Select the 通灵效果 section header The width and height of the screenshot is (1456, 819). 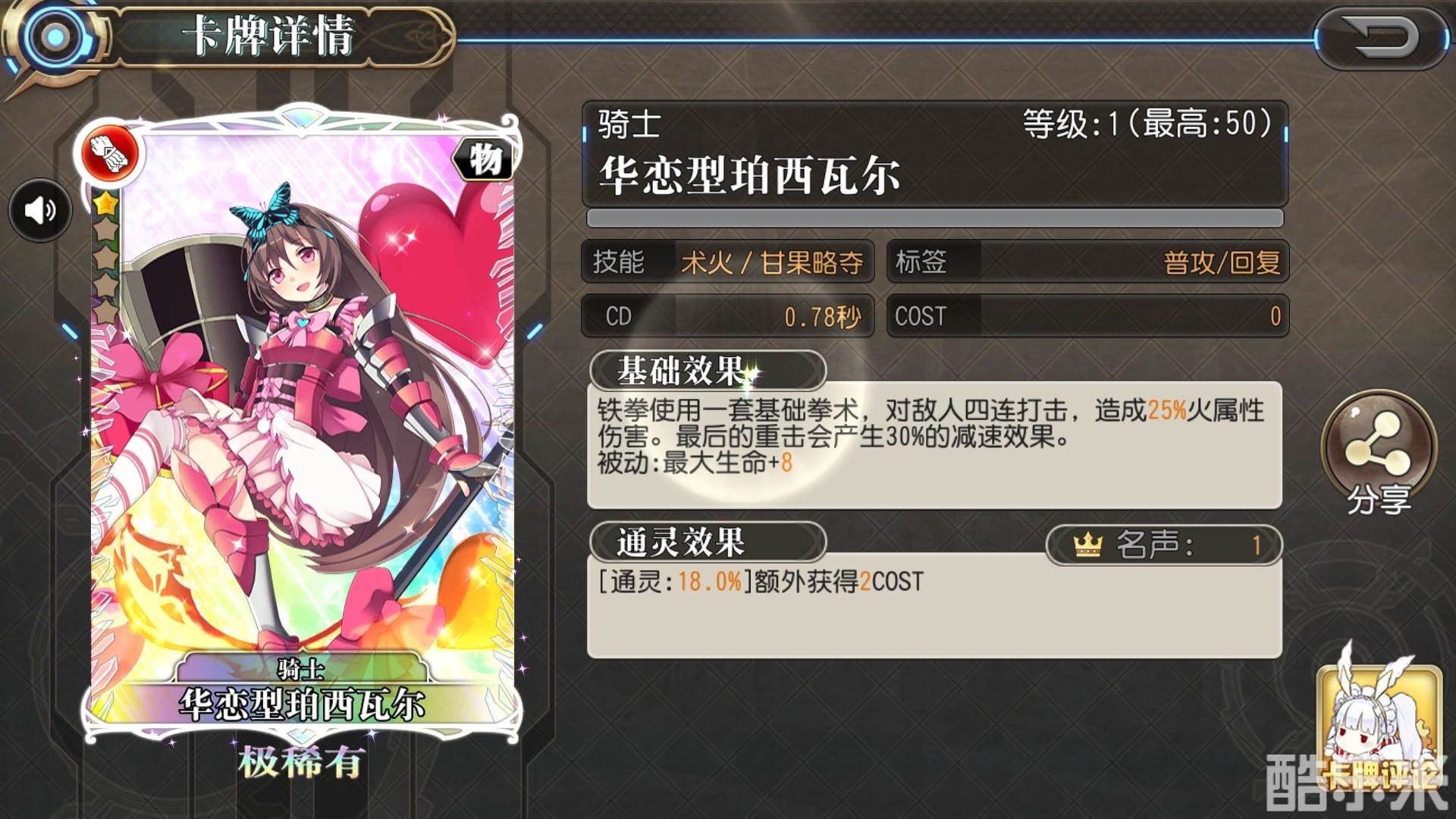[x=707, y=542]
